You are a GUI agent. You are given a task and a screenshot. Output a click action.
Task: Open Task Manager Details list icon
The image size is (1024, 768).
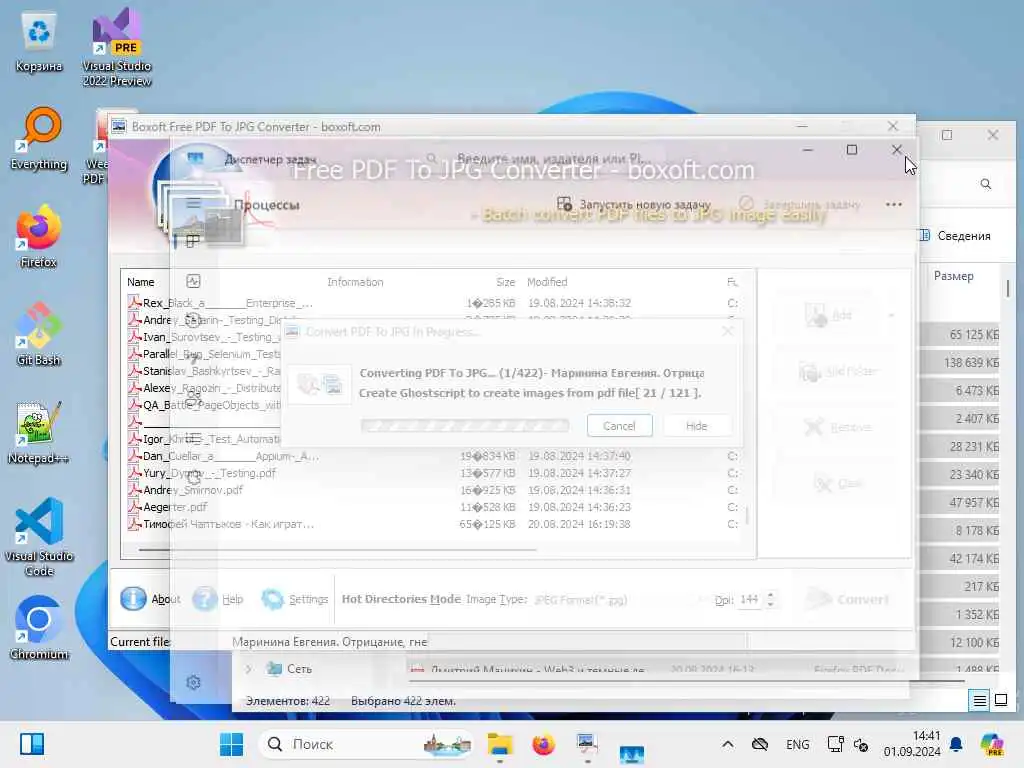tap(193, 438)
